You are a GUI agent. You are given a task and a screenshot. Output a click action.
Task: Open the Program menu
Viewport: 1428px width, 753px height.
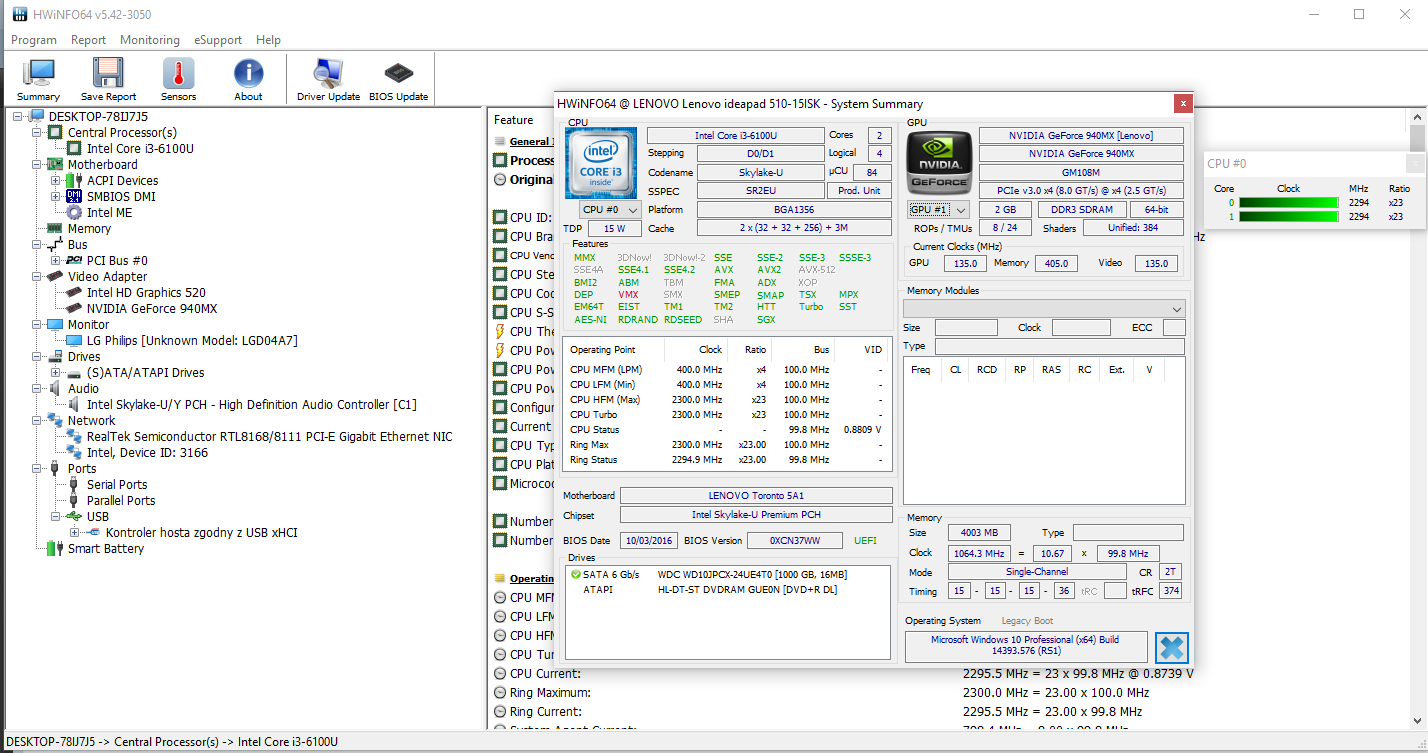33,40
